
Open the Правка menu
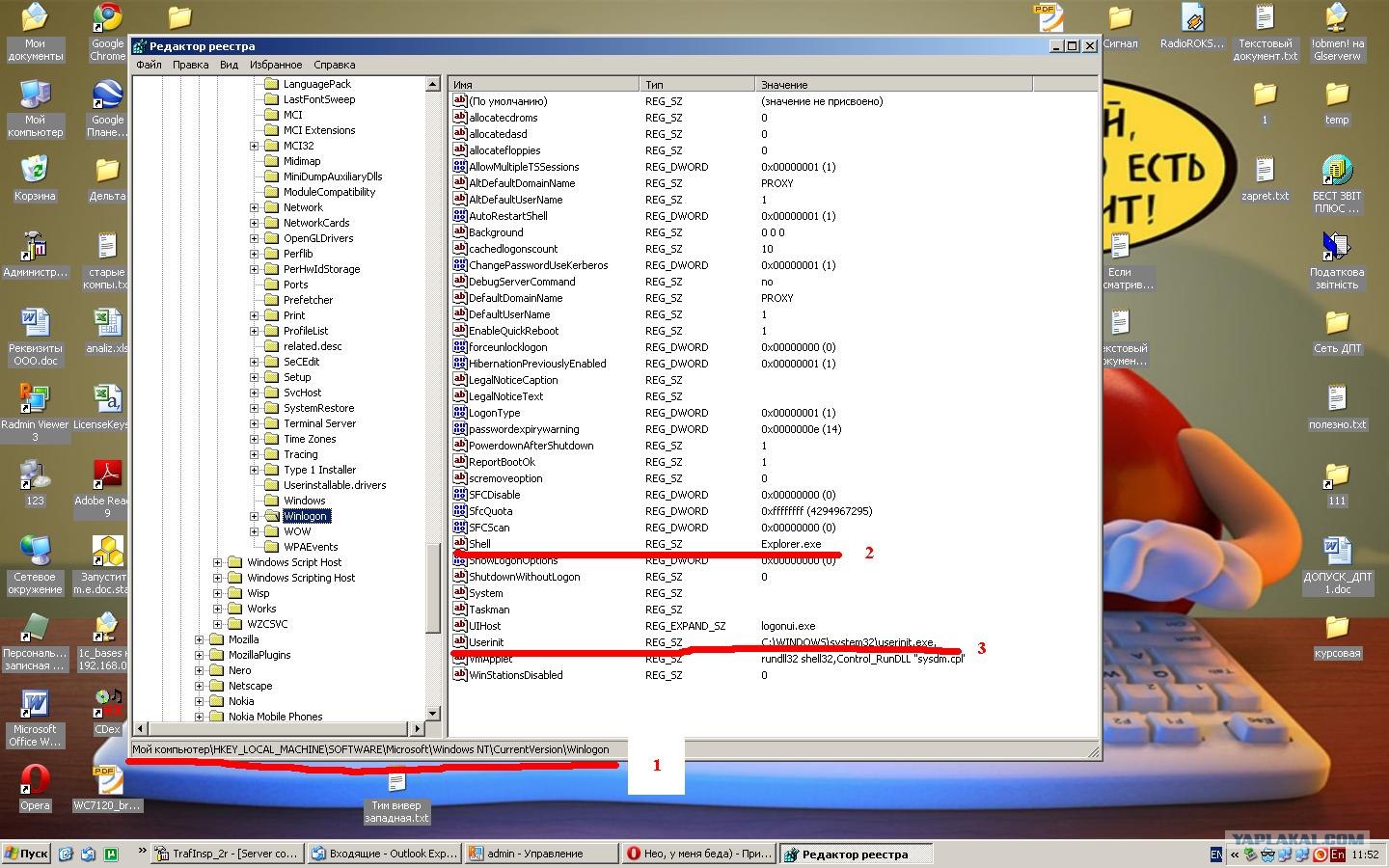click(190, 65)
